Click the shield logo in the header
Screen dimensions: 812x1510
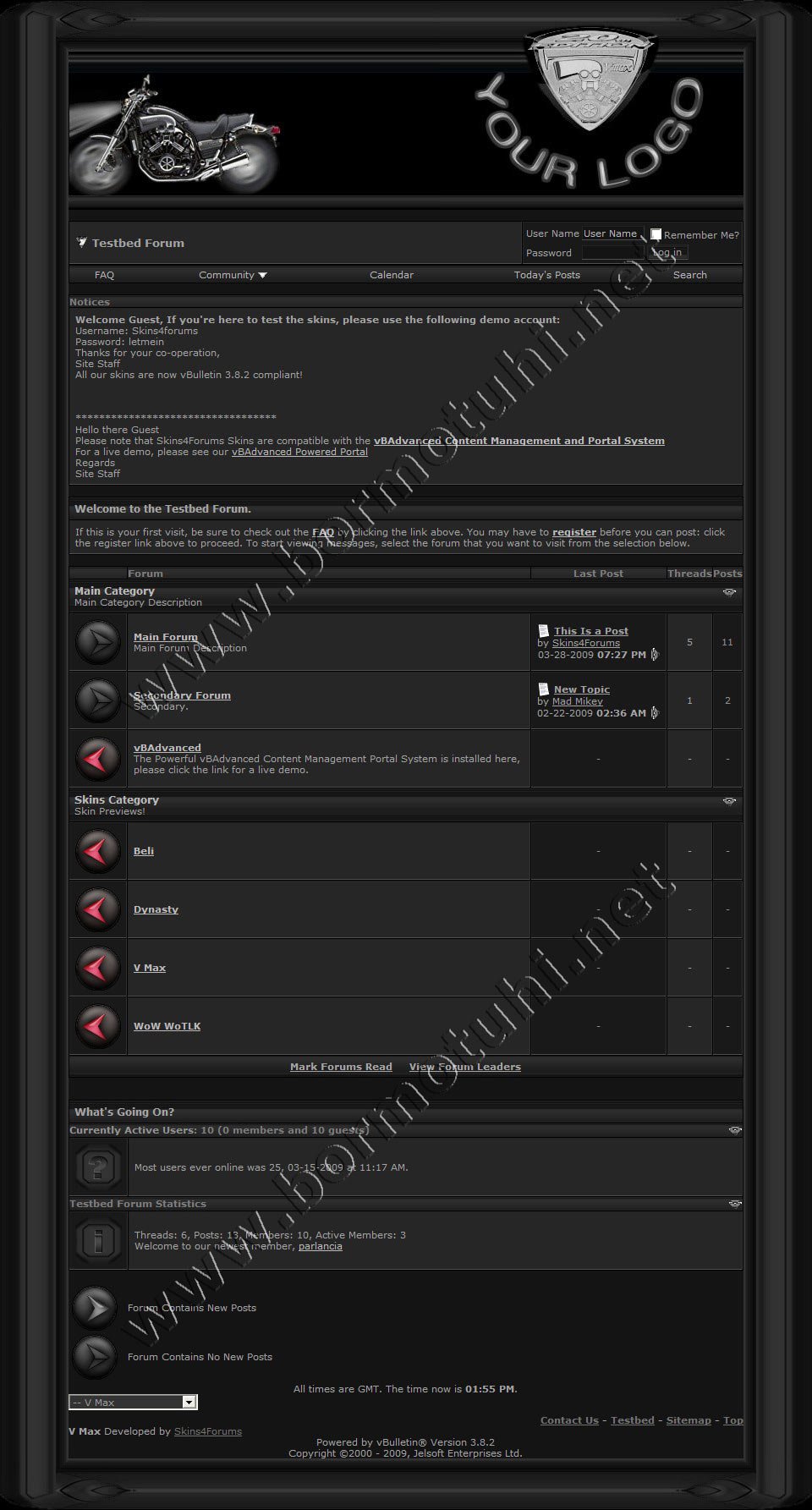(590, 80)
